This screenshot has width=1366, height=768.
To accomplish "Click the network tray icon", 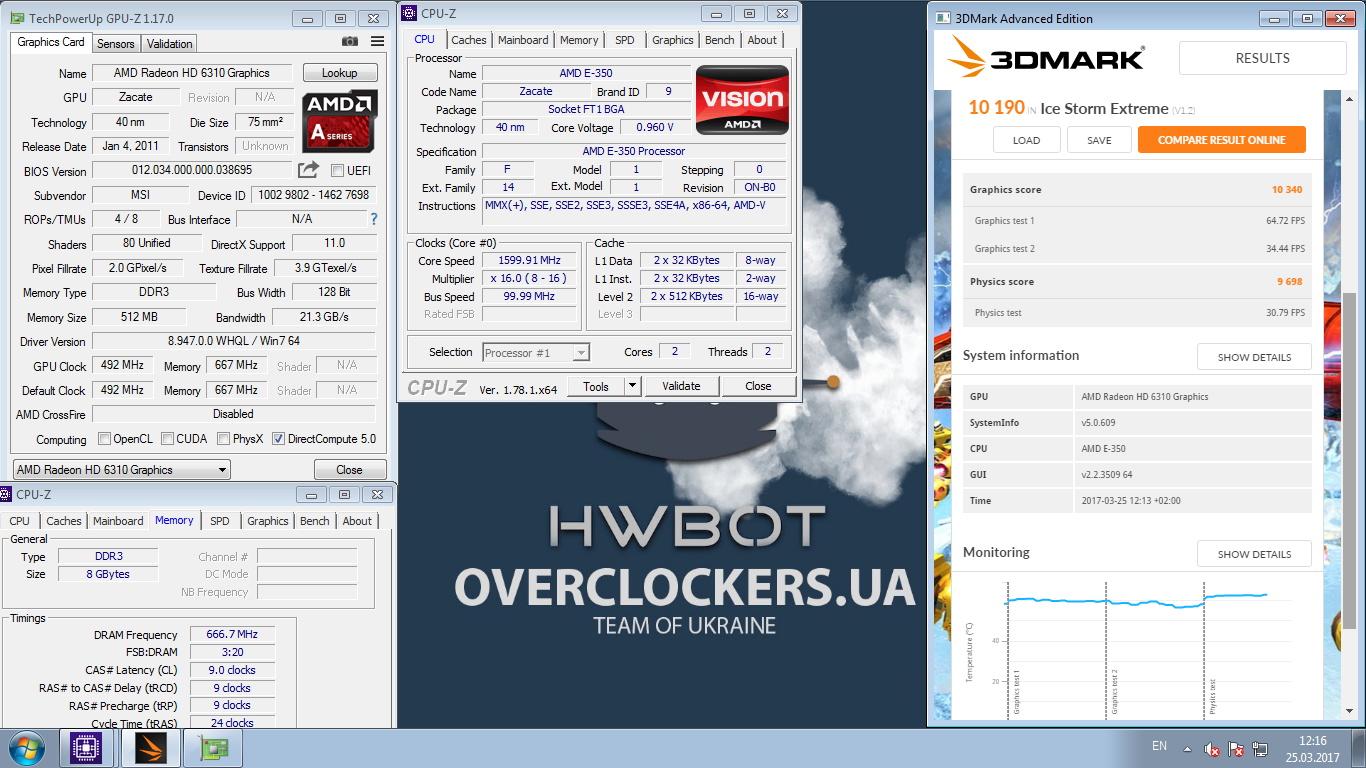I will [x=1262, y=748].
